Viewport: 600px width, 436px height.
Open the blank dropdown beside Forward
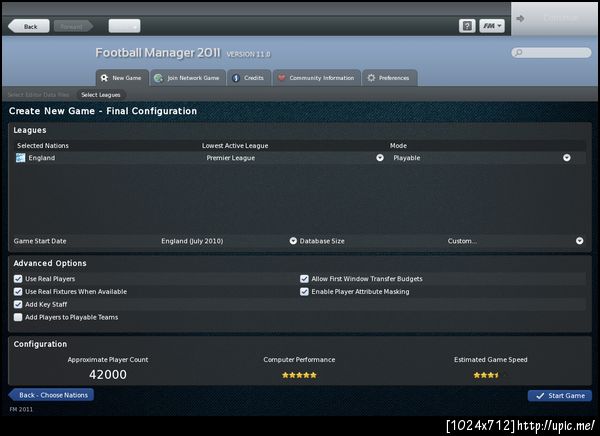(x=124, y=26)
